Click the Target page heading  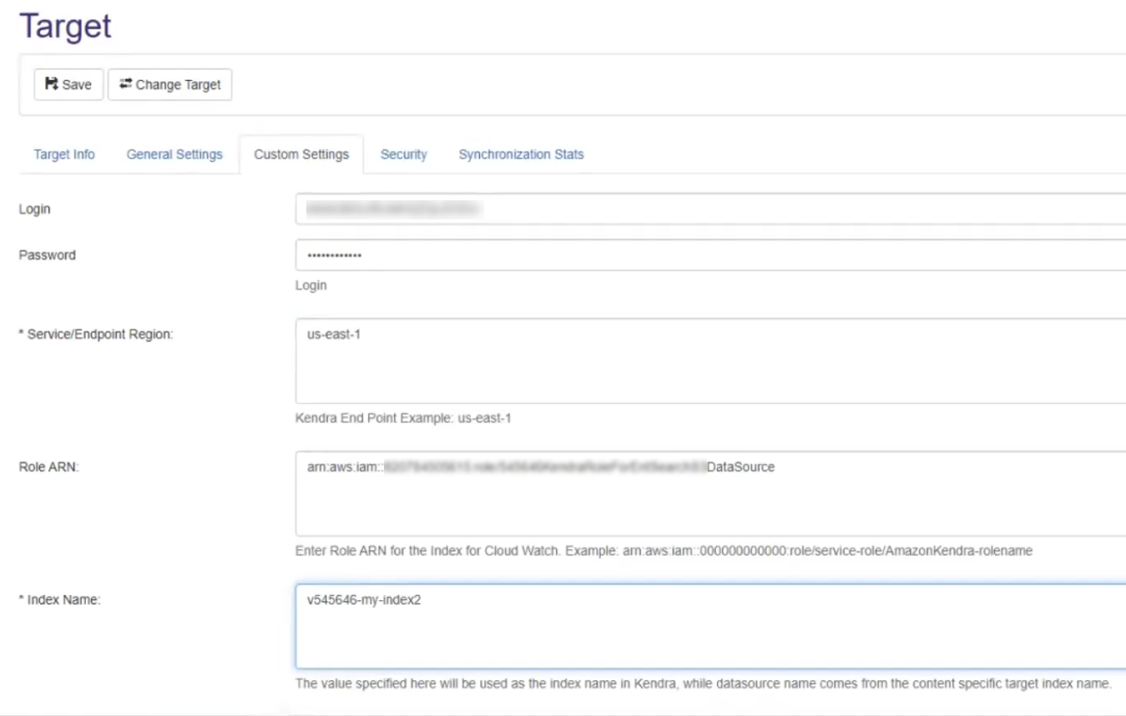[65, 26]
